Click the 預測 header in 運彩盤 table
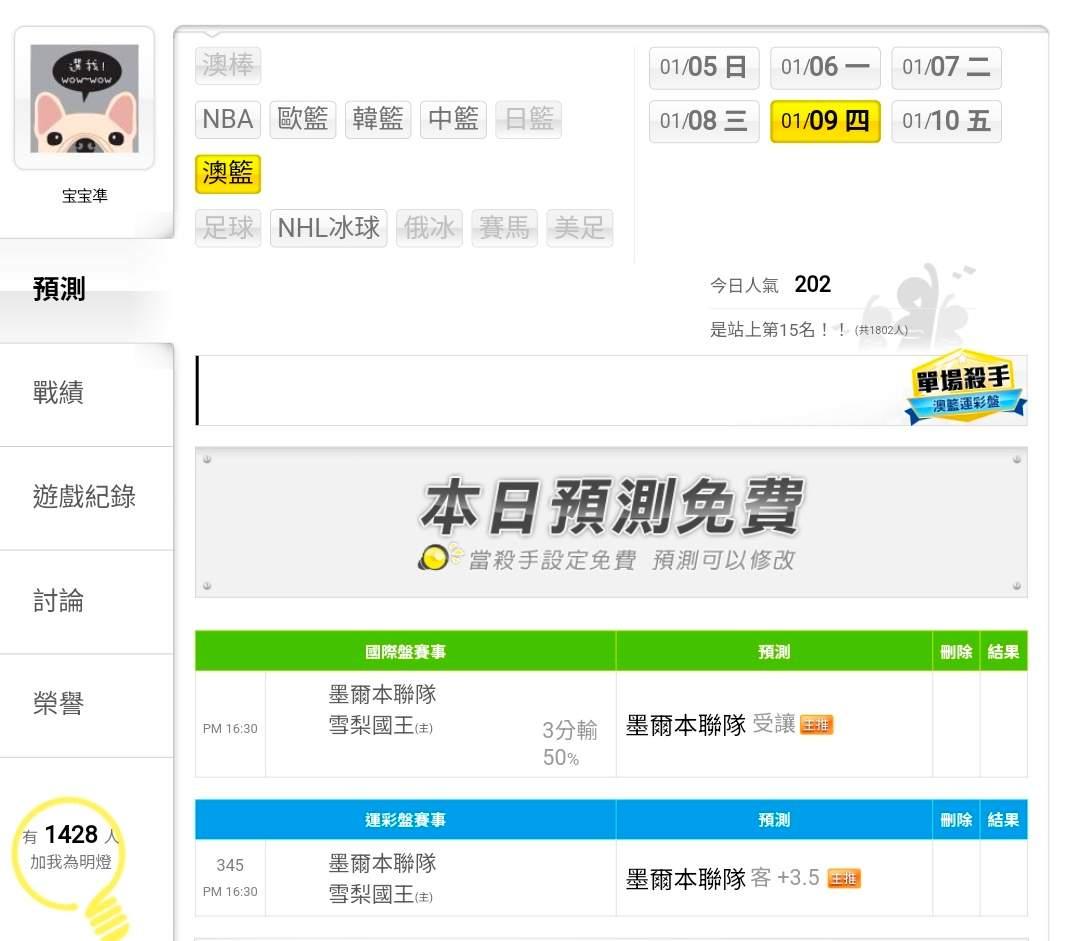Viewport: 1080px width, 941px height. click(x=773, y=820)
